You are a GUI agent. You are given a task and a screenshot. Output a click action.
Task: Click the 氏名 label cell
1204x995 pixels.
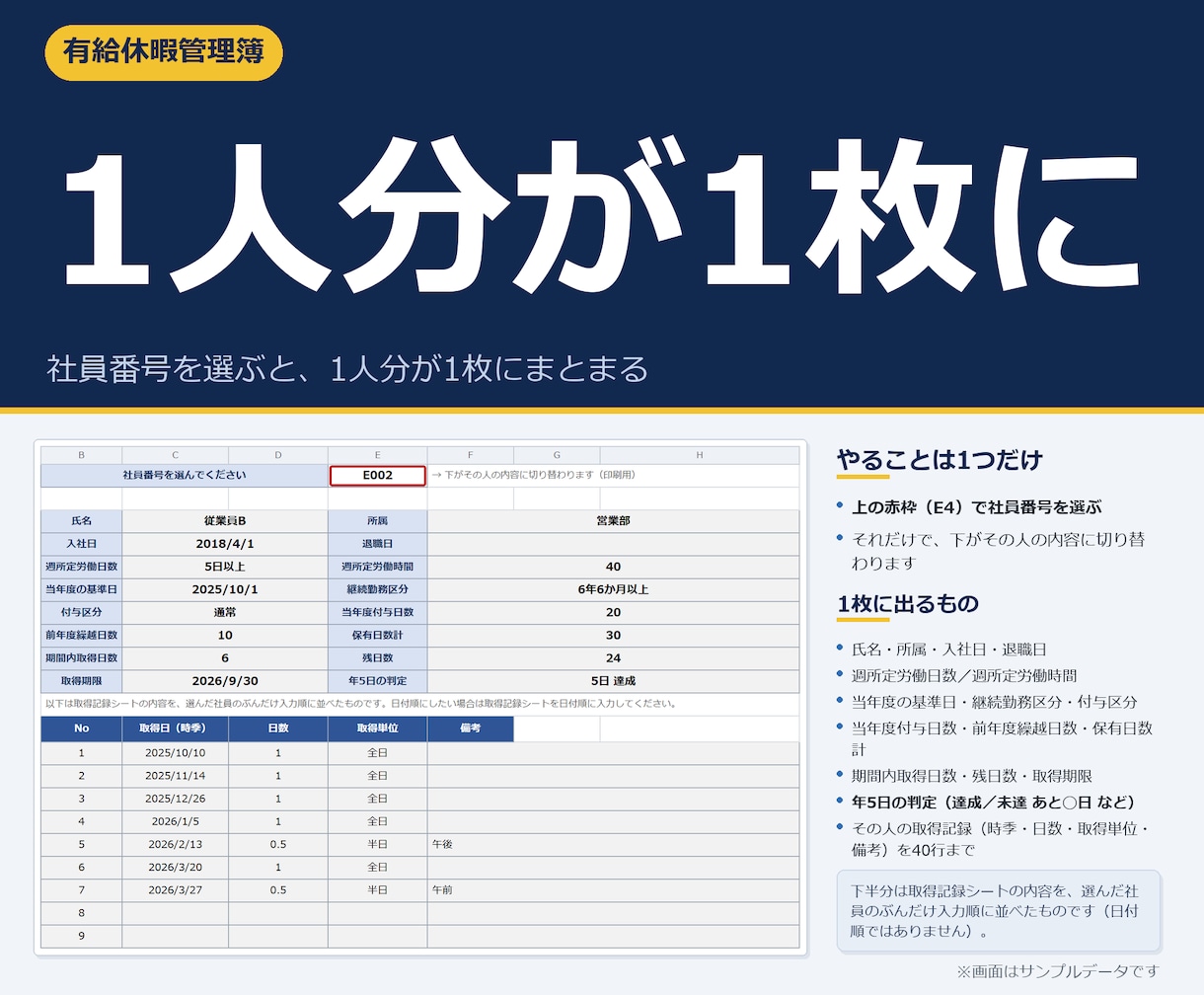pos(81,521)
